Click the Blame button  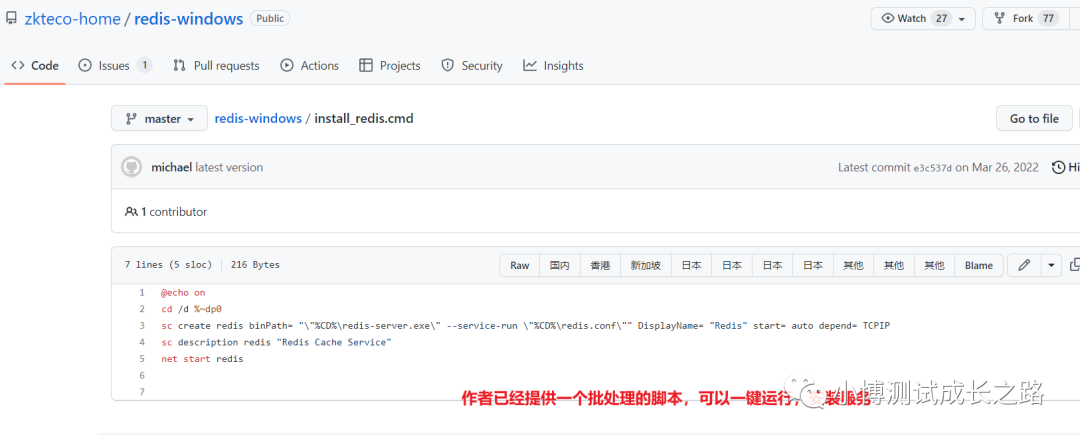(x=979, y=265)
